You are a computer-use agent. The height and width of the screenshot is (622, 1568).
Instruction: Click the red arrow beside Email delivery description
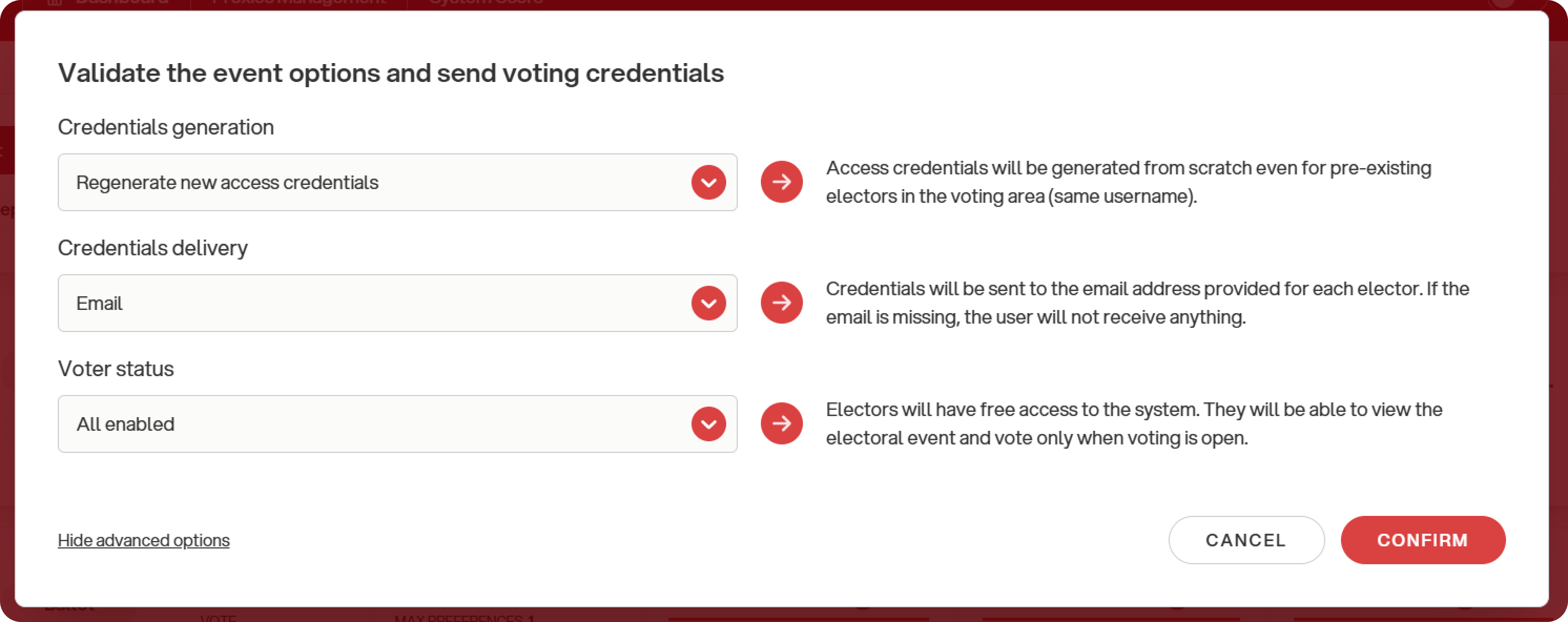point(781,303)
